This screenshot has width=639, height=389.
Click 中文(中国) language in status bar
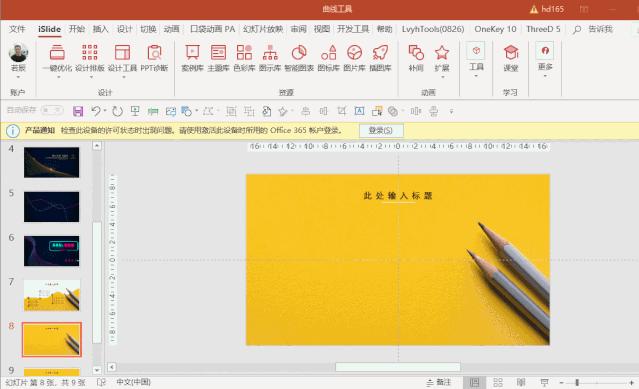click(133, 382)
